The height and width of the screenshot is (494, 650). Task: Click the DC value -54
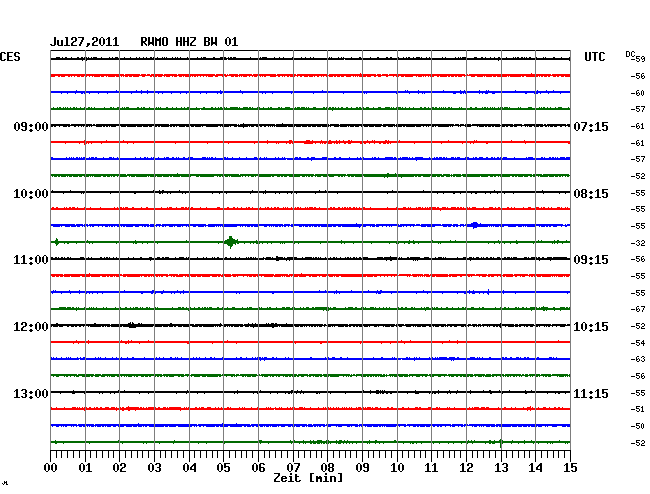[x=638, y=343]
